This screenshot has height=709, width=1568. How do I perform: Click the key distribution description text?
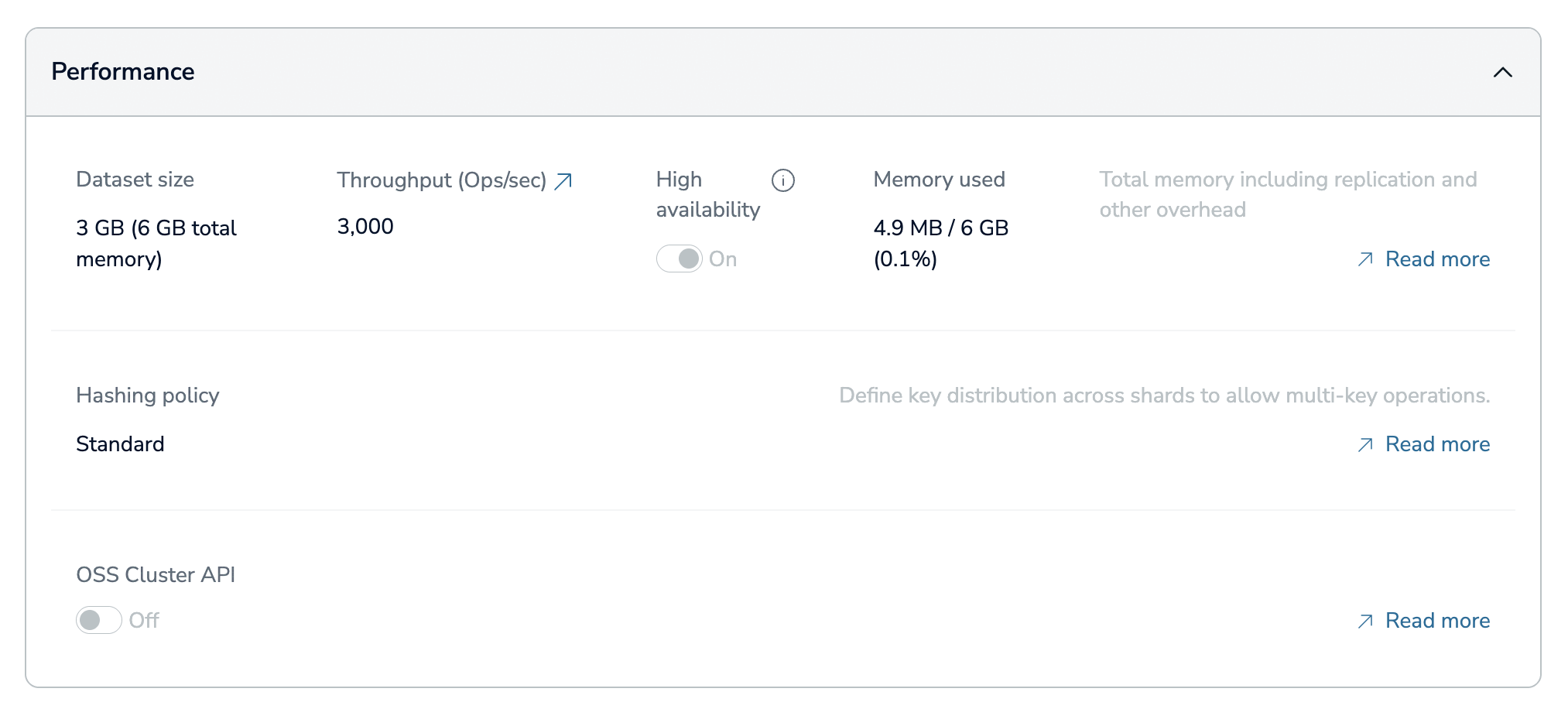[x=1165, y=396]
